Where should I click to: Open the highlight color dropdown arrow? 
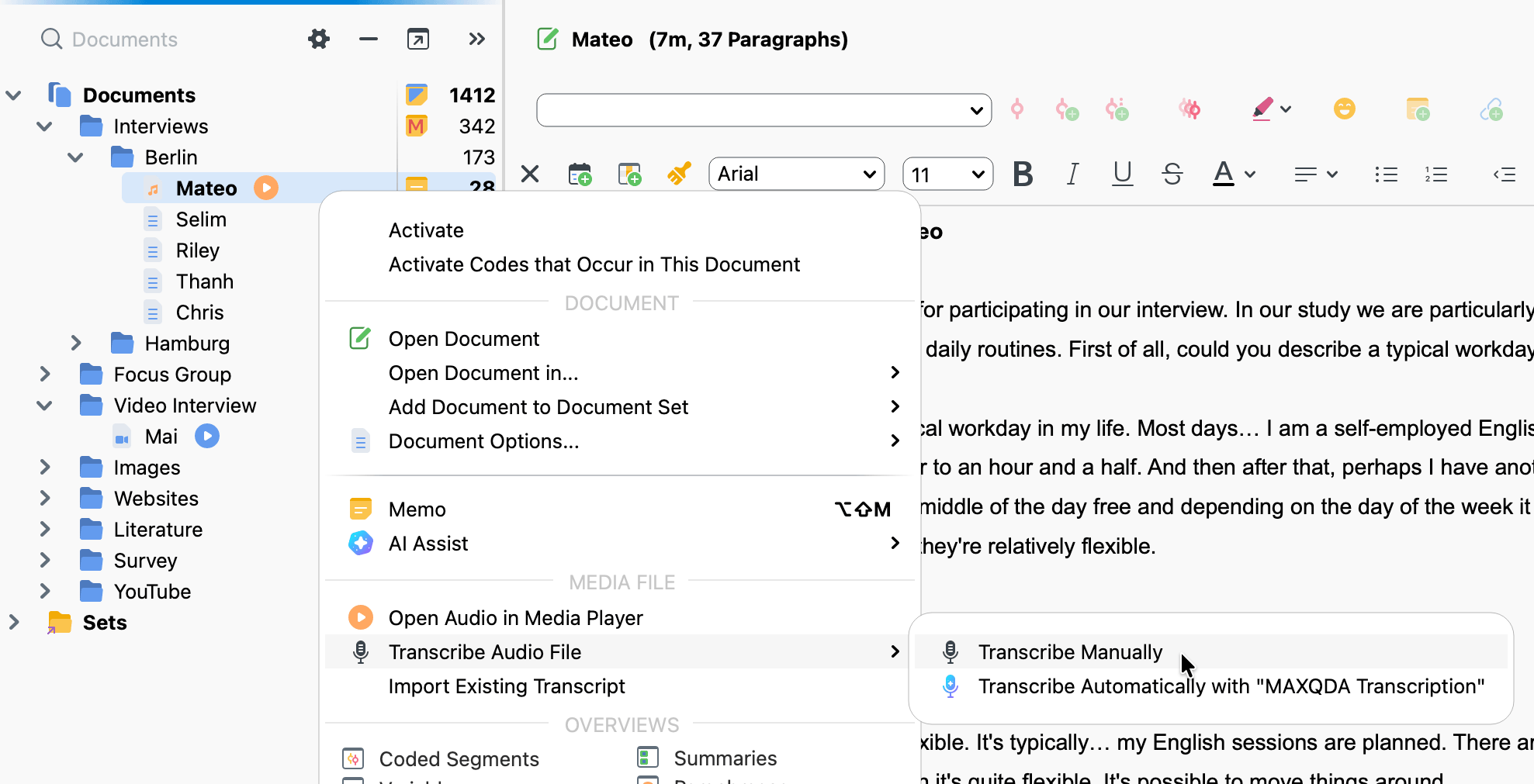(1286, 109)
